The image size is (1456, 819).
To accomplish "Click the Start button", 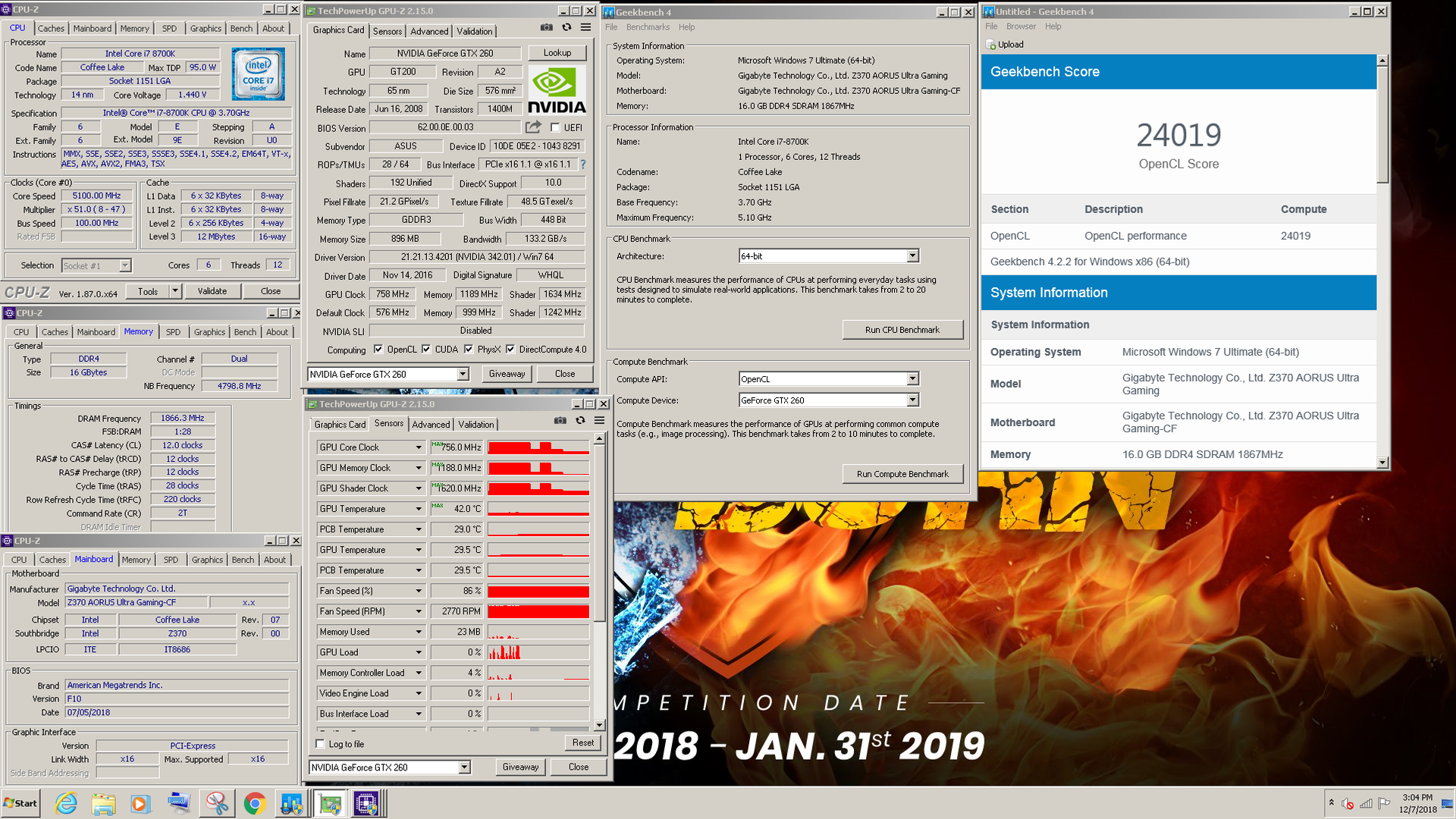I will point(20,804).
